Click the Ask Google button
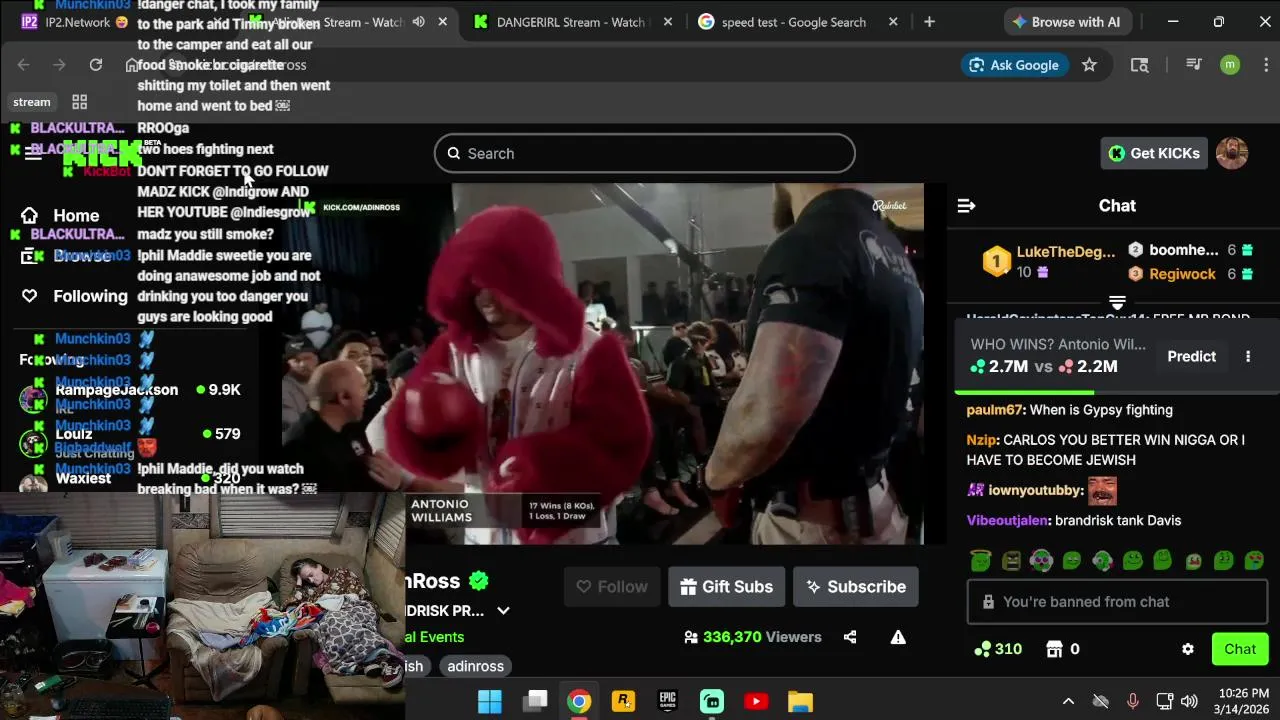Screen dimensions: 1280x720 tap(1013, 65)
